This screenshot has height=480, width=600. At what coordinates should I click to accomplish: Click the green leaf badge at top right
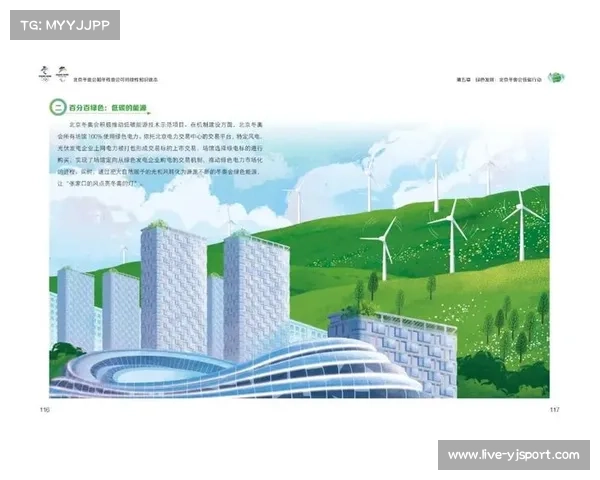556,78
